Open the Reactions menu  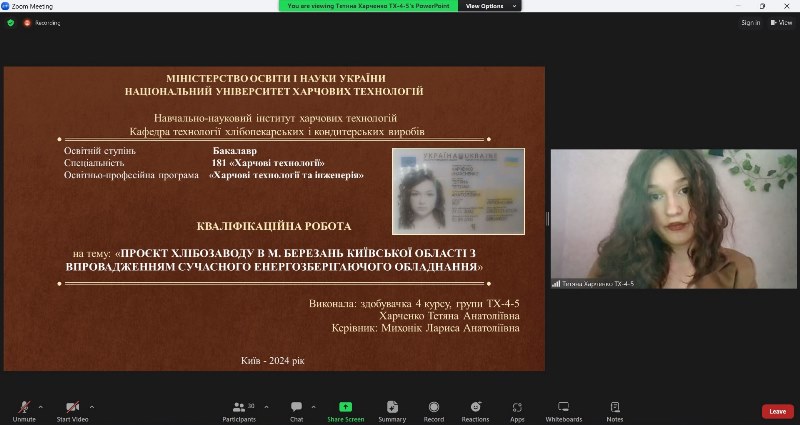tap(475, 411)
